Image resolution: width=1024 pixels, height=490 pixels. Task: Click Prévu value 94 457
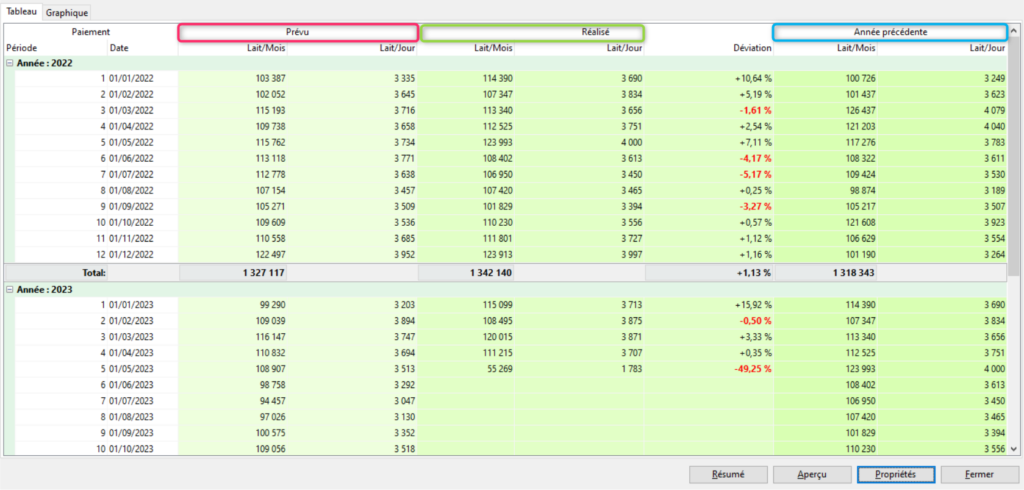pos(273,400)
